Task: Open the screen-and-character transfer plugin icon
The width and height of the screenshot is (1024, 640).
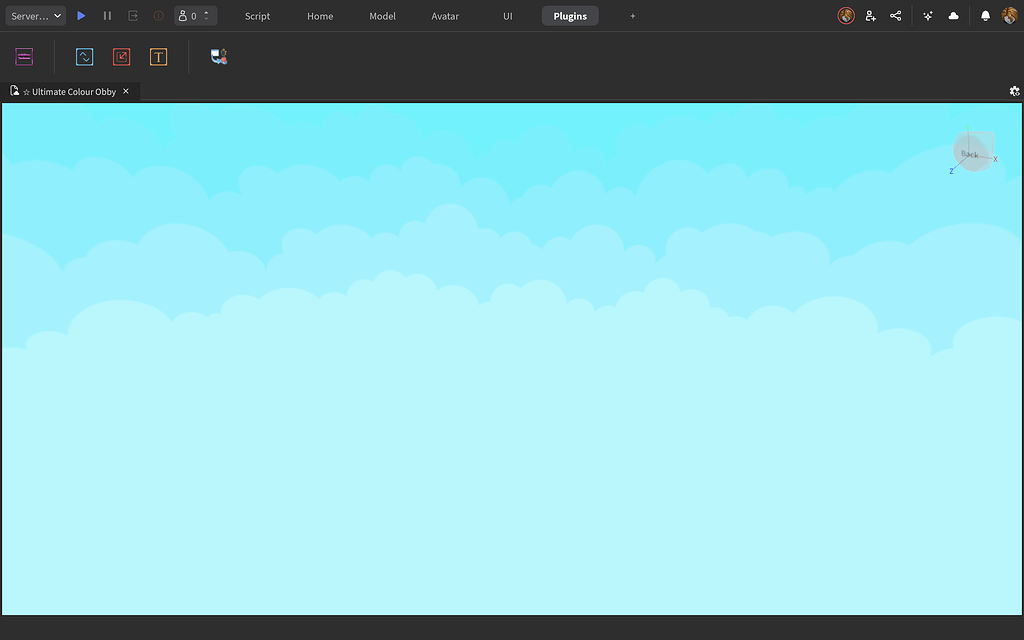Action: [x=219, y=57]
